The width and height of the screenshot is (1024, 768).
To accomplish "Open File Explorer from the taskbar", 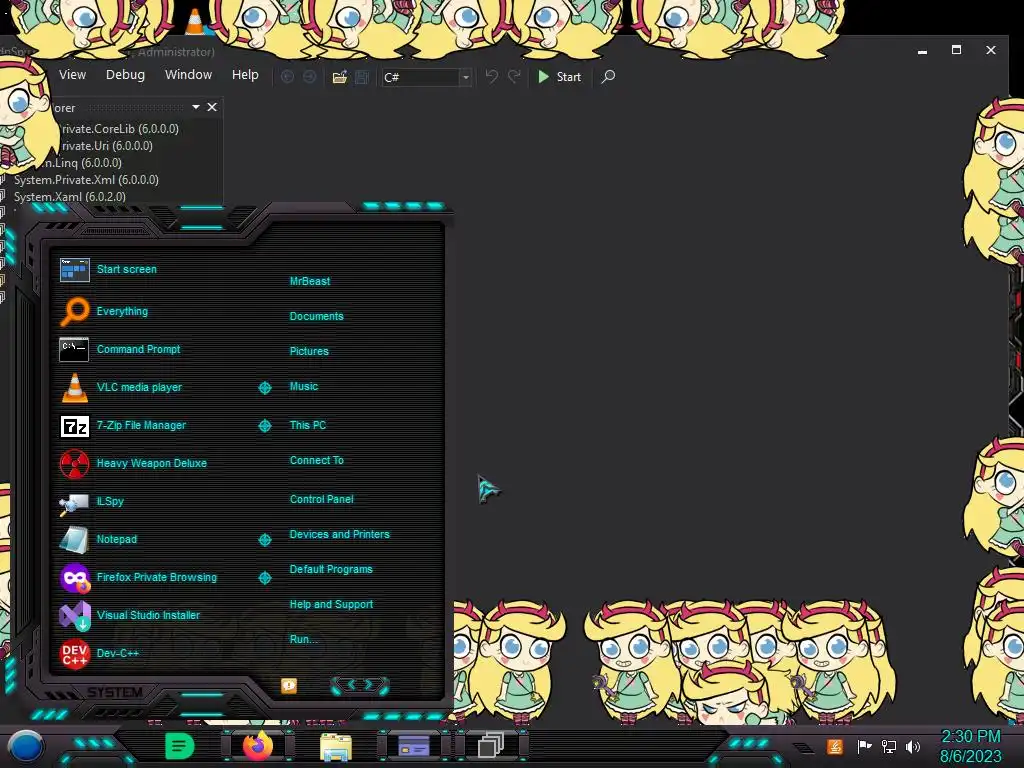I will [336, 746].
